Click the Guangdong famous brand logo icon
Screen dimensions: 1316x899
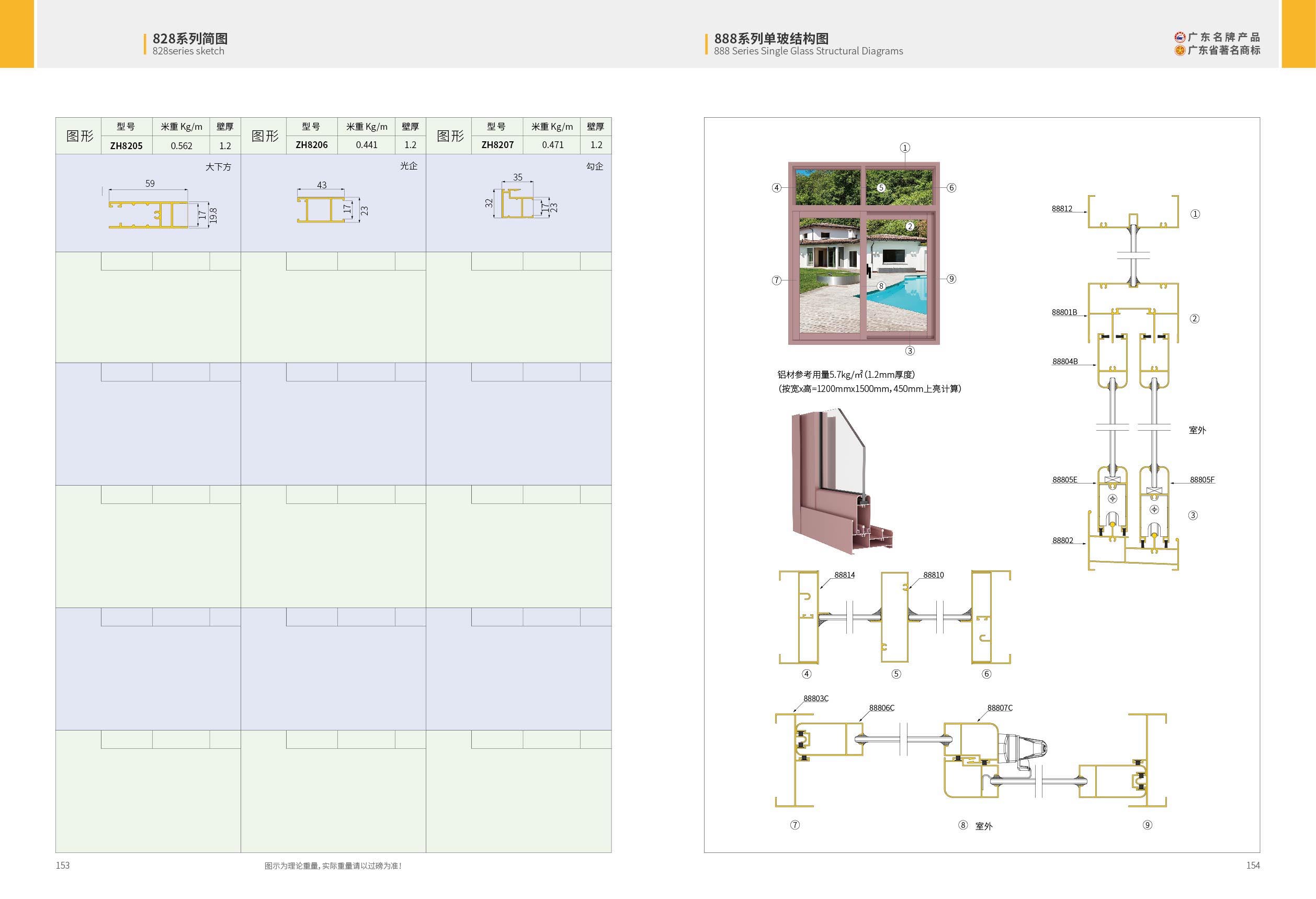click(x=1179, y=37)
